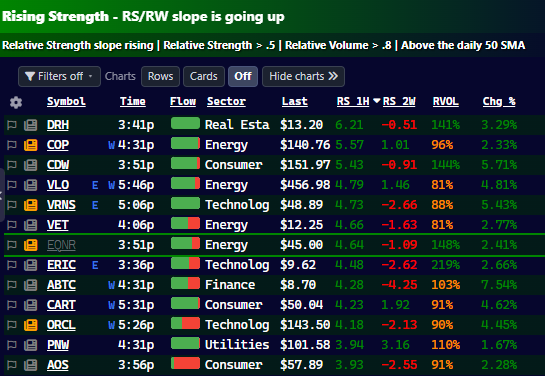545x376 pixels.
Task: Open the orange news icon for VRNS
Action: (x=31, y=205)
